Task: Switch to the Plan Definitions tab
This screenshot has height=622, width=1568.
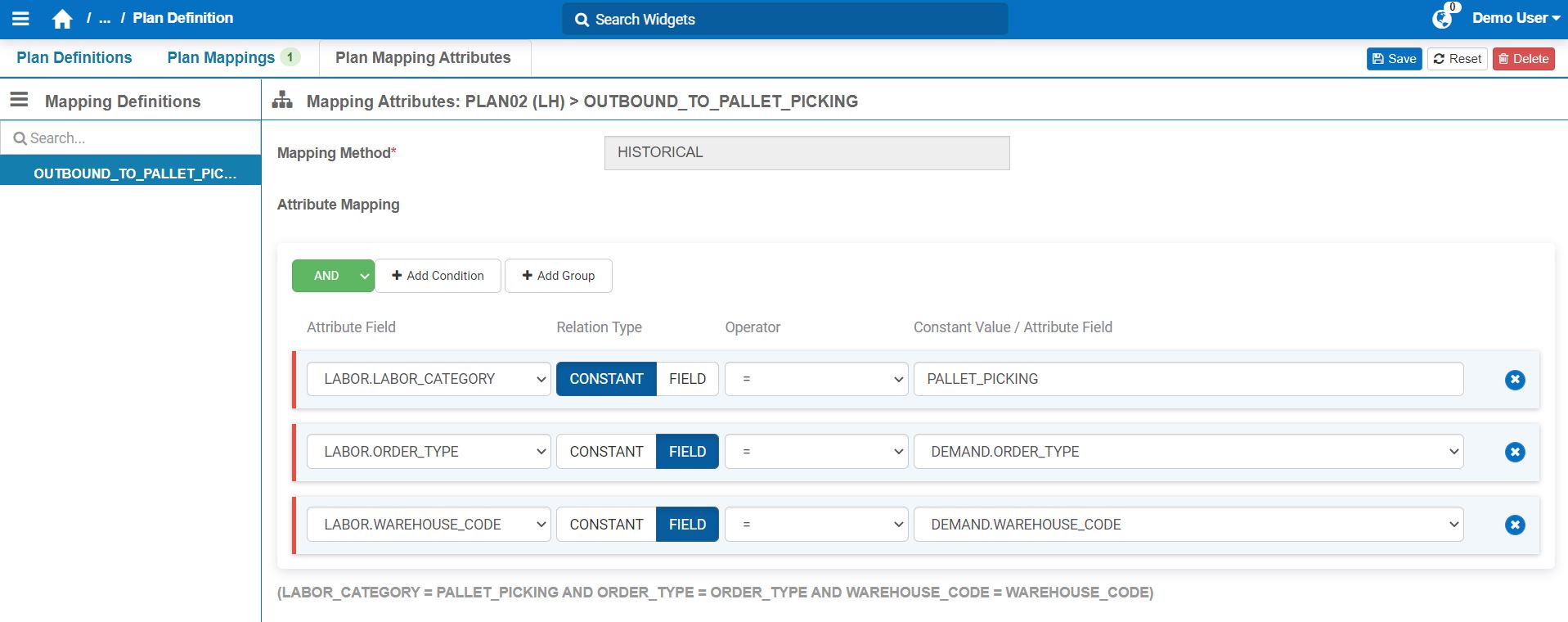Action: 74,58
